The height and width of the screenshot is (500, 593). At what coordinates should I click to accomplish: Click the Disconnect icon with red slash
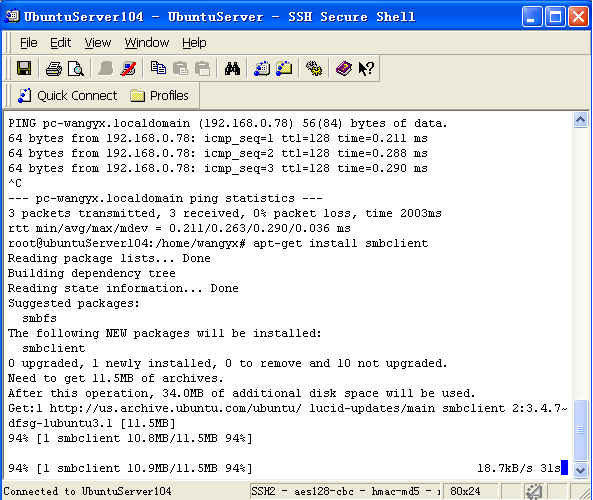[128, 69]
